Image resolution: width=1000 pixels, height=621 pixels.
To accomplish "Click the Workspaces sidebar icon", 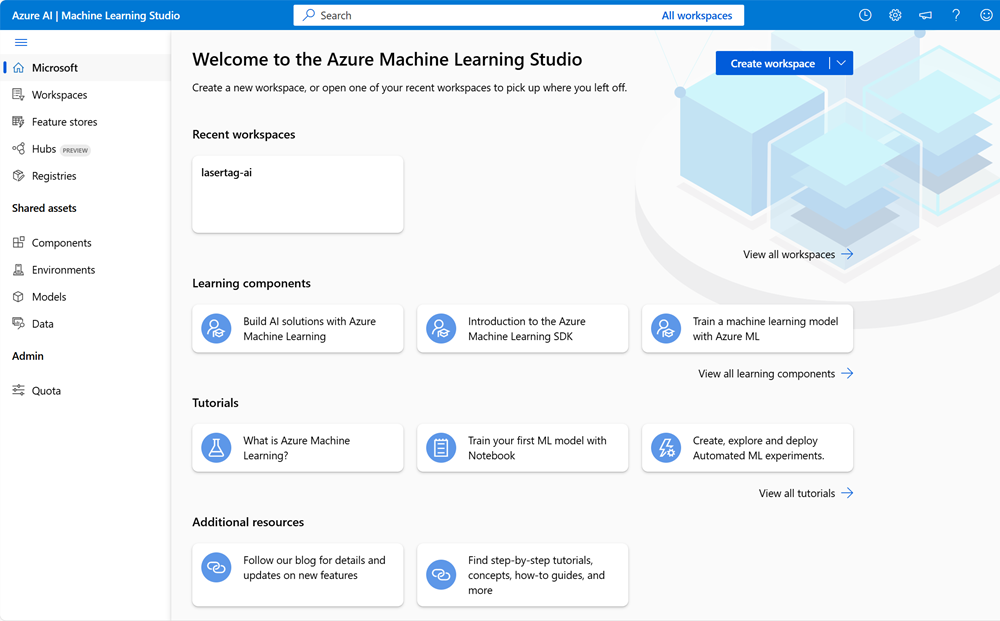I will pos(18,94).
